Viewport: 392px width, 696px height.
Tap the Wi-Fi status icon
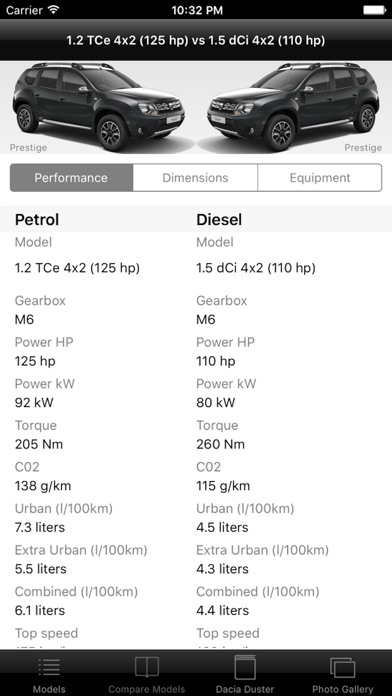54,9
